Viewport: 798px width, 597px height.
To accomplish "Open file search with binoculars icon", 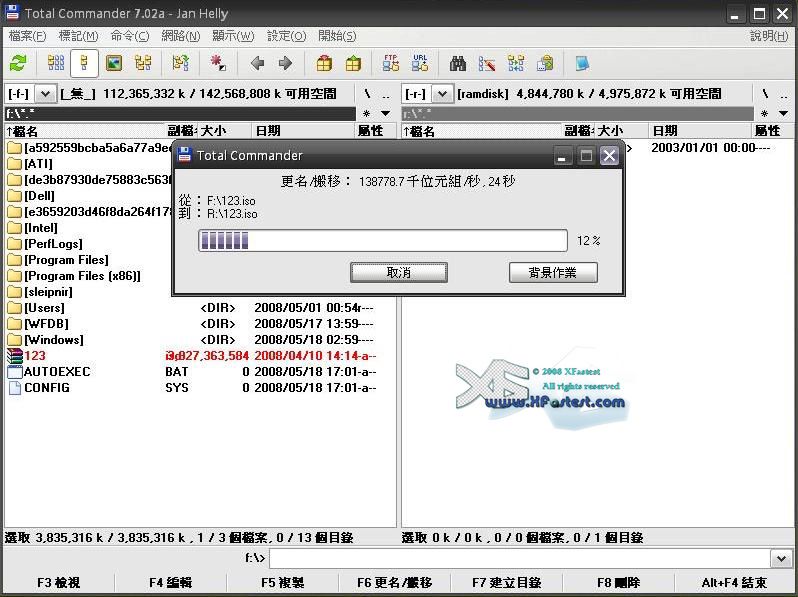I will pyautogui.click(x=458, y=63).
